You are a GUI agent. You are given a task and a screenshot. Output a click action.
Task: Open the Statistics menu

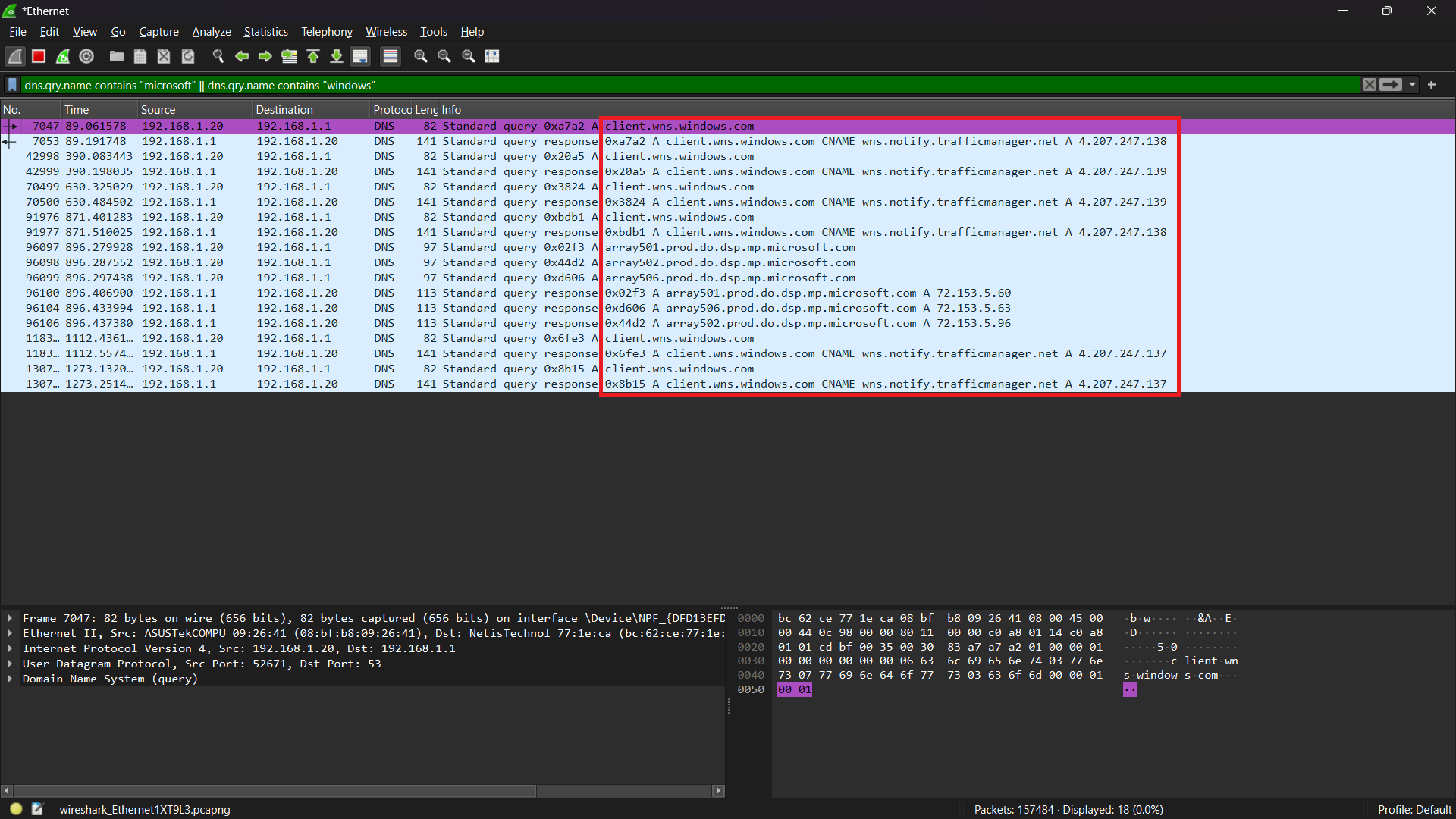(265, 32)
